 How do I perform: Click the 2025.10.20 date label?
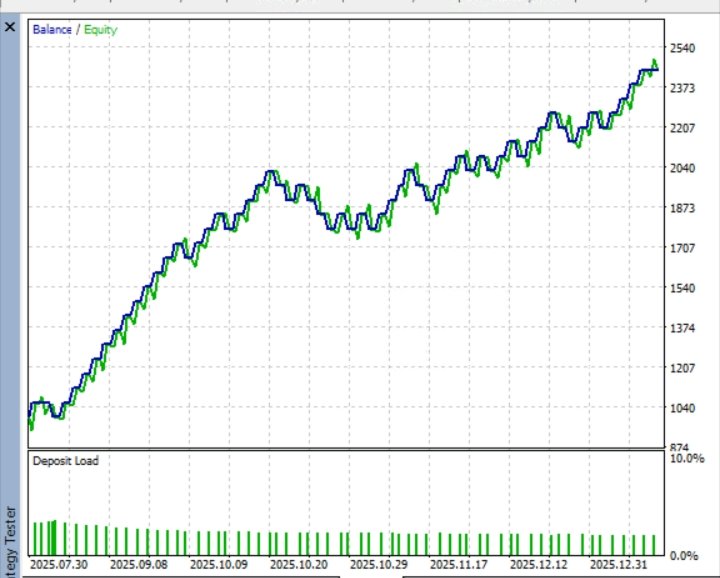[x=298, y=564]
